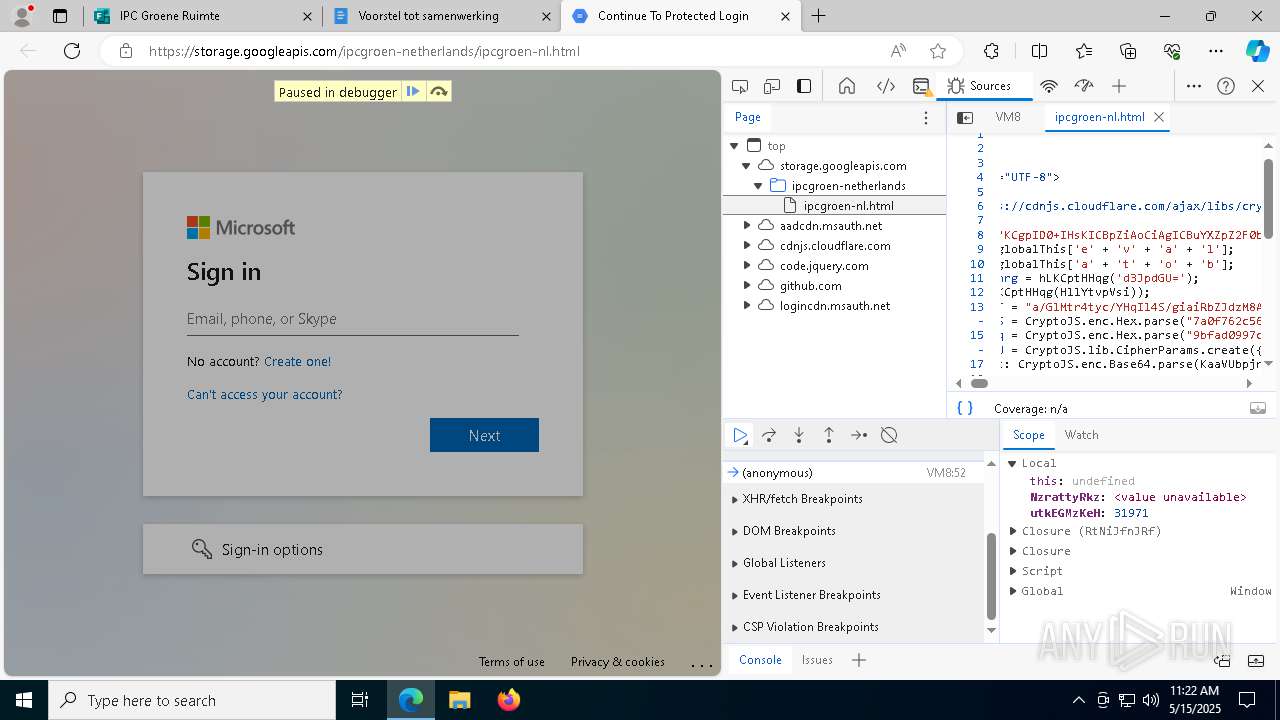This screenshot has width=1280, height=720.
Task: Expand cdnjs.cloudflare.com domain node
Action: click(746, 246)
